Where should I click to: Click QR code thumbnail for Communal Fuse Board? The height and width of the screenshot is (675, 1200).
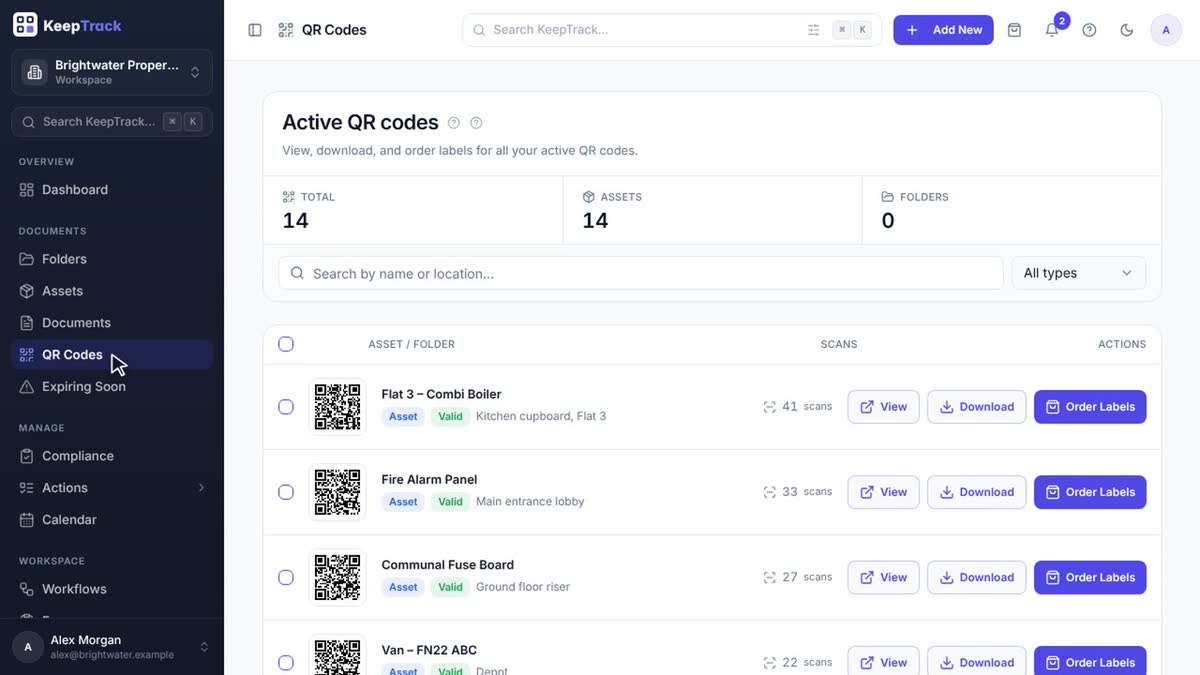[338, 577]
